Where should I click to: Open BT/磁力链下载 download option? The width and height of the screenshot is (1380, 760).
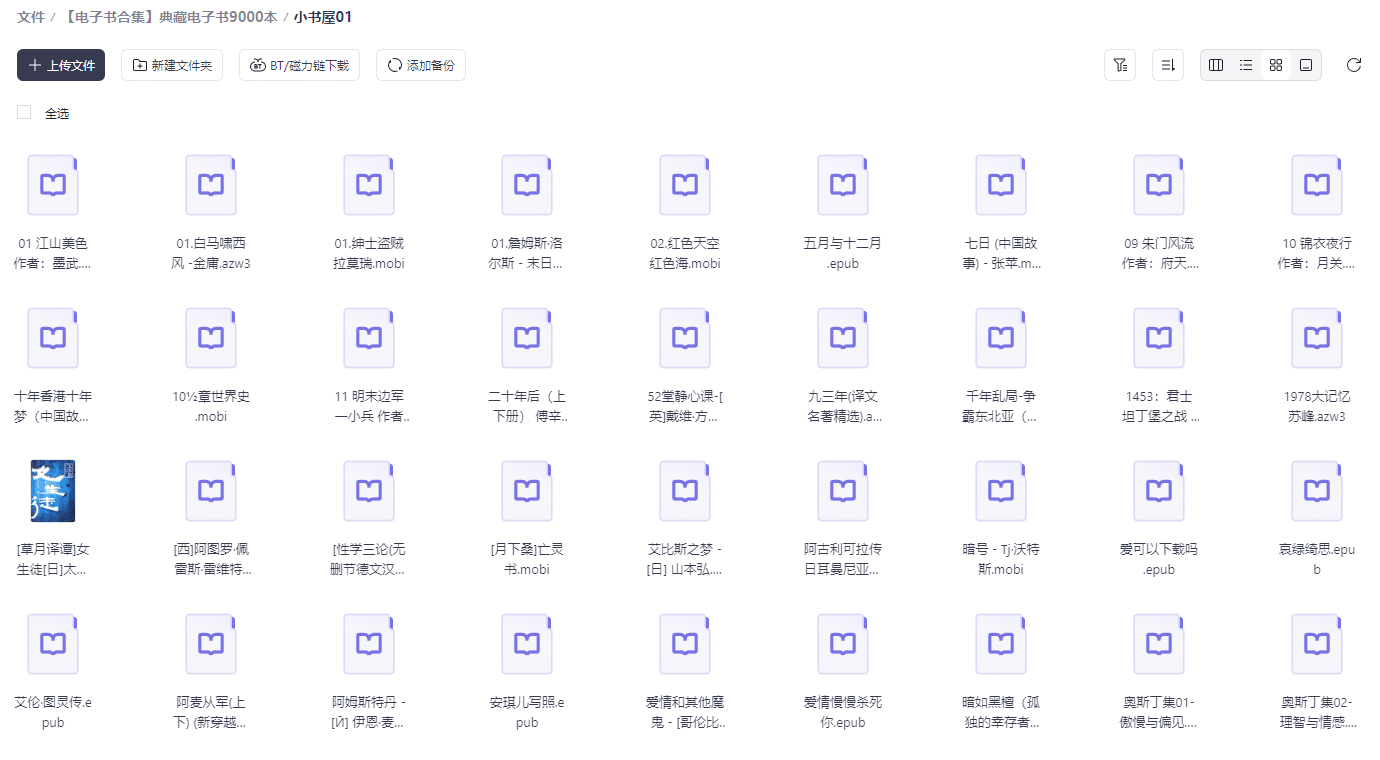click(299, 65)
